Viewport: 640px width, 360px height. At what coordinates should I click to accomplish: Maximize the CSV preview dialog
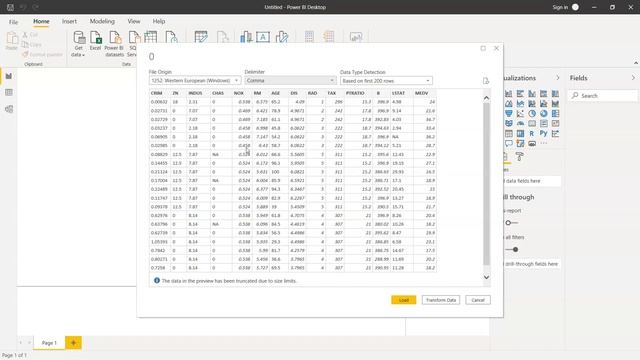tap(483, 48)
